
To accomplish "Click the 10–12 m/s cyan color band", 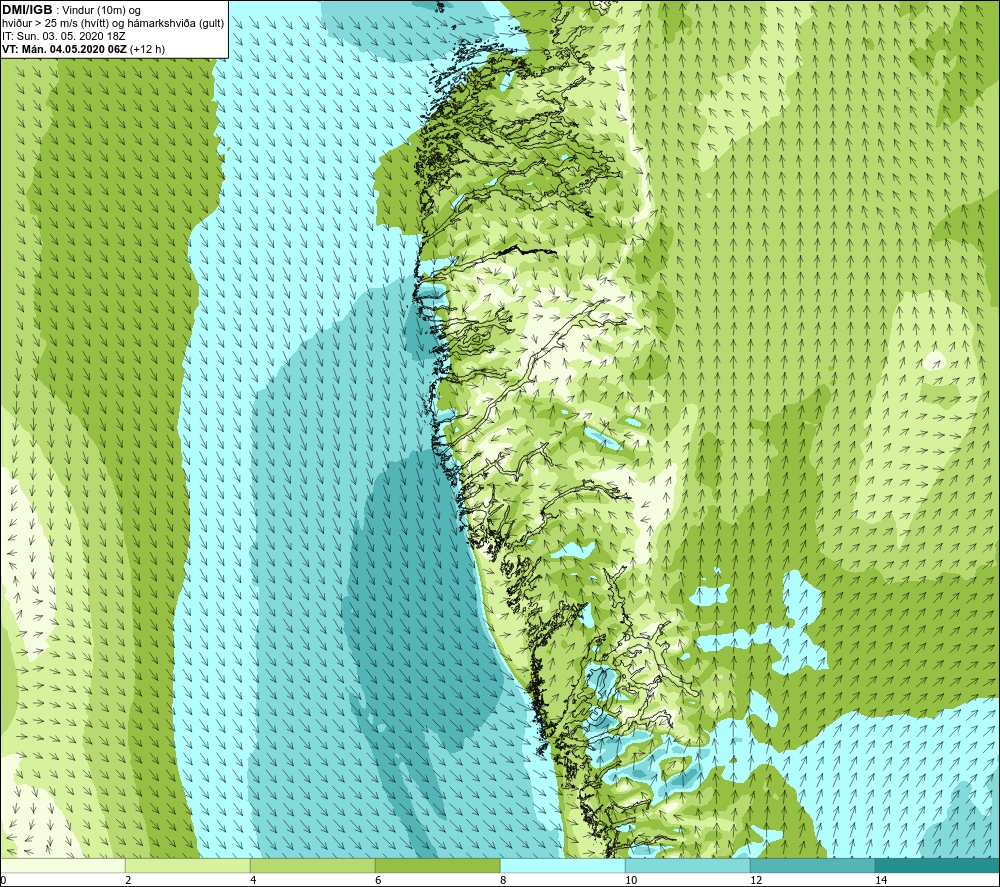I will pyautogui.click(x=688, y=865).
